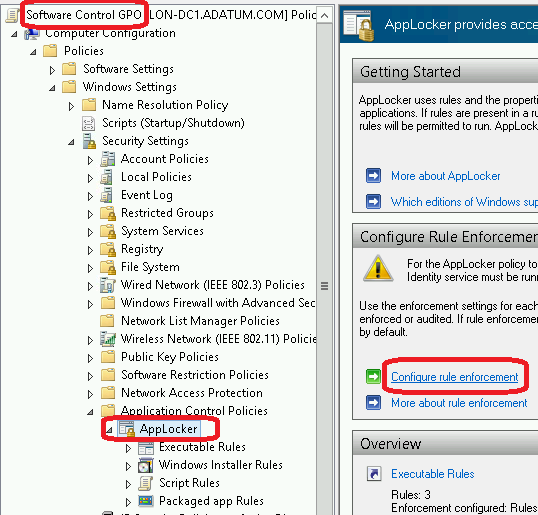Screen dimensions: 538x515
Task: Collapse the Computer Configuration node
Action: (x=14, y=34)
